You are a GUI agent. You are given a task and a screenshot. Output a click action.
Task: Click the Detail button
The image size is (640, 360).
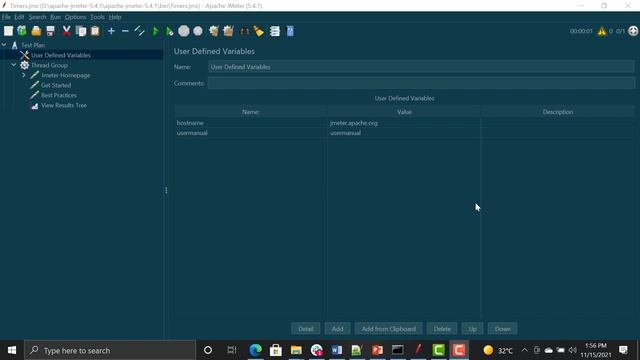tap(306, 329)
